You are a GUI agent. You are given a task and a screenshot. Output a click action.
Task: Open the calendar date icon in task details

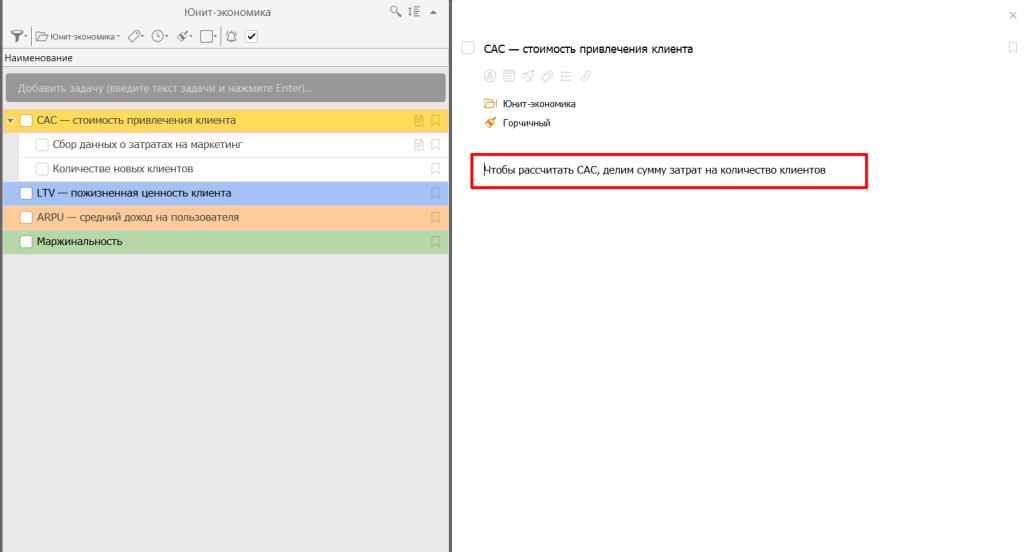[x=509, y=76]
